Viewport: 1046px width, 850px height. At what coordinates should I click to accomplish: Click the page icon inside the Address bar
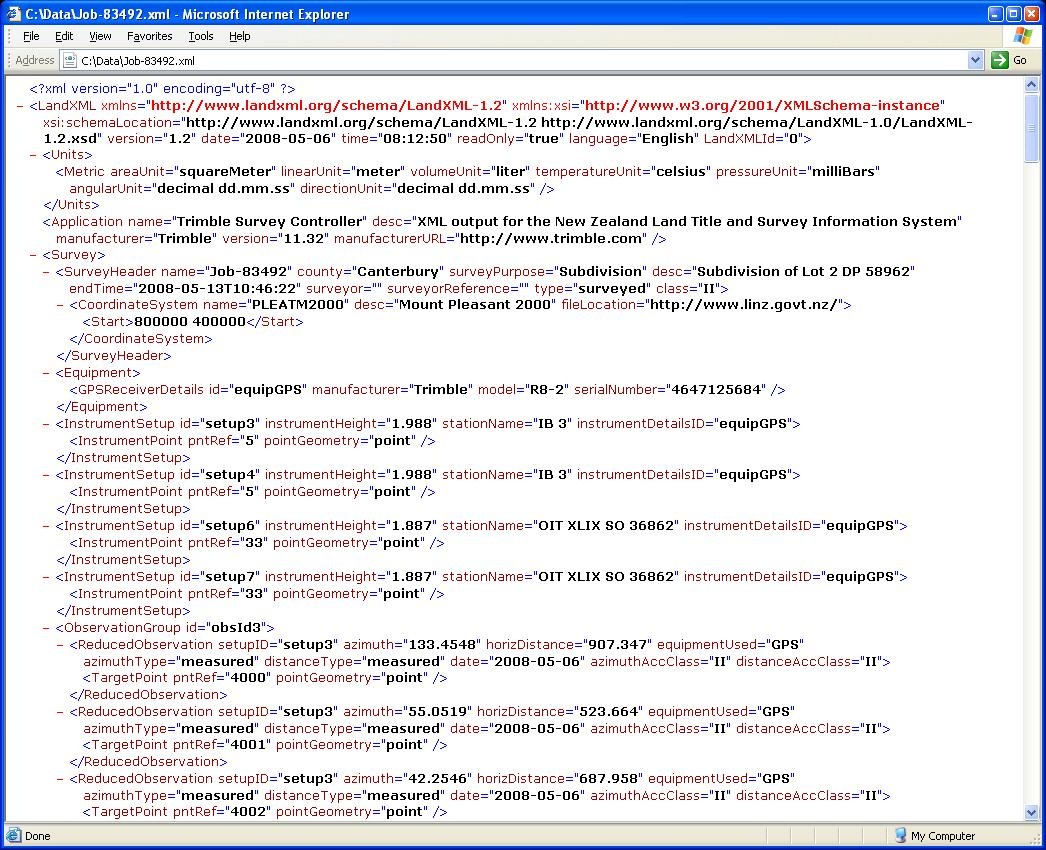(68, 59)
